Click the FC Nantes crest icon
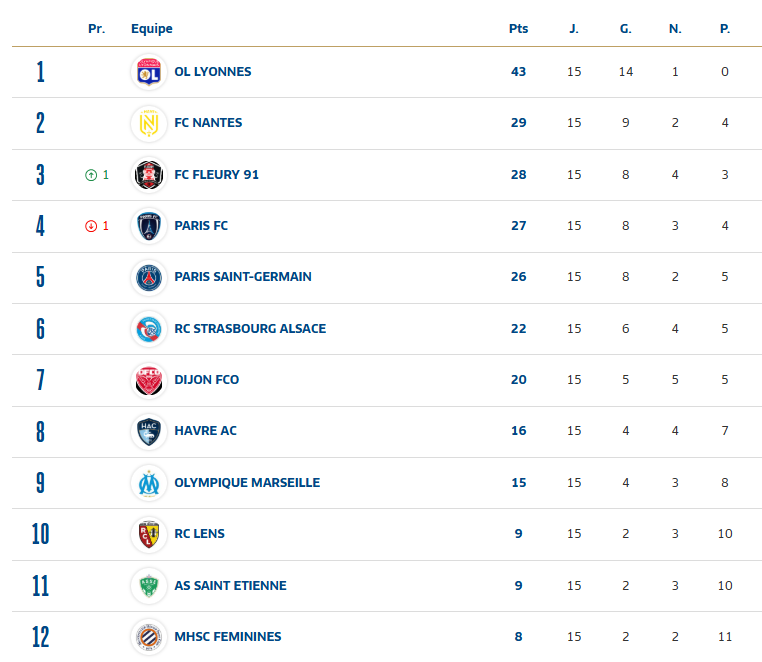Viewport: 762px width, 662px height. click(x=149, y=123)
